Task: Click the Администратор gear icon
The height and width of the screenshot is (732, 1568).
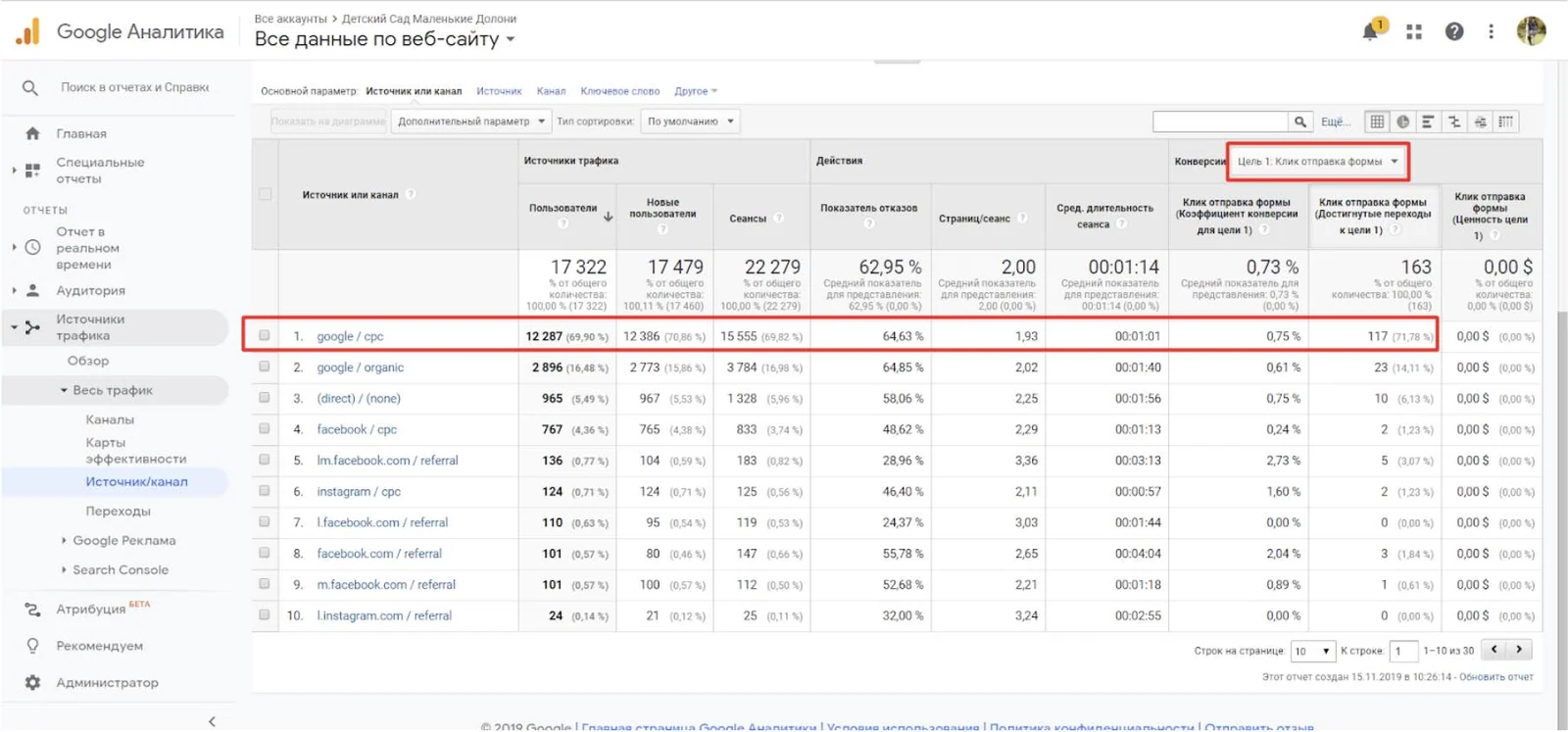Action: (32, 682)
